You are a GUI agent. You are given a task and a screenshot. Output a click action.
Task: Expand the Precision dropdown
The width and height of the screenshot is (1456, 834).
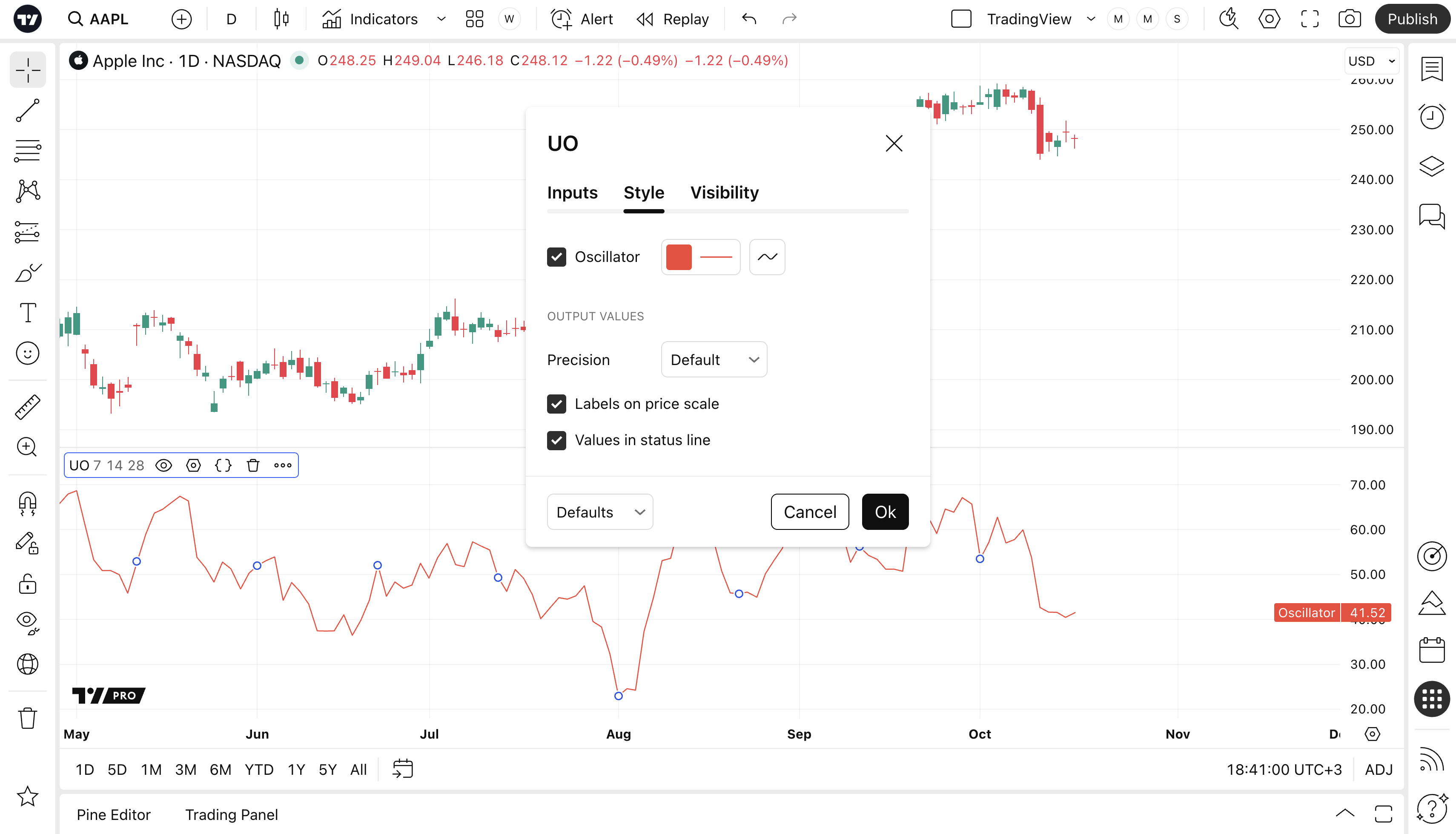pos(714,360)
